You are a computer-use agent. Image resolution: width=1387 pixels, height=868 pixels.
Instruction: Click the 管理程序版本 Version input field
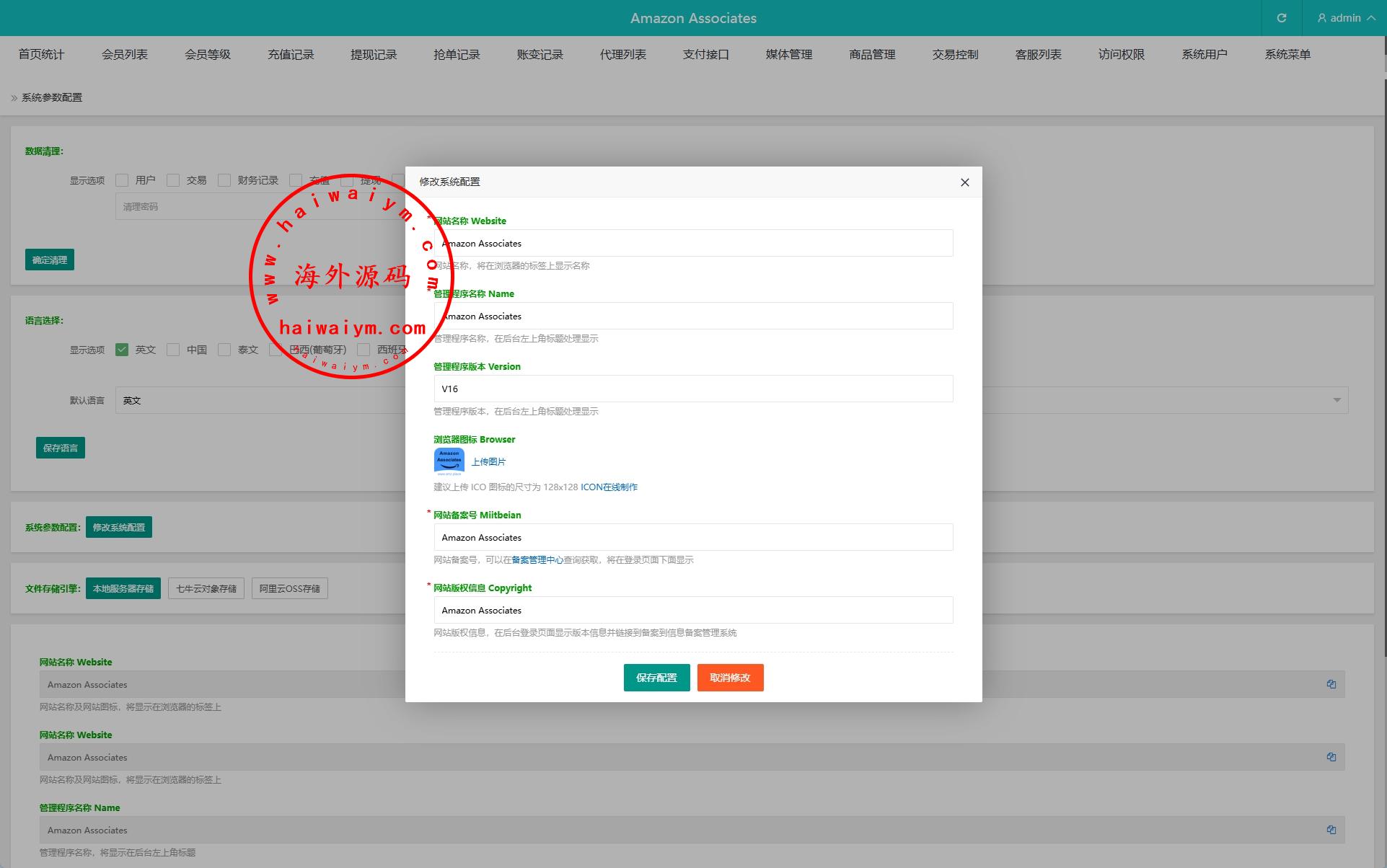692,389
